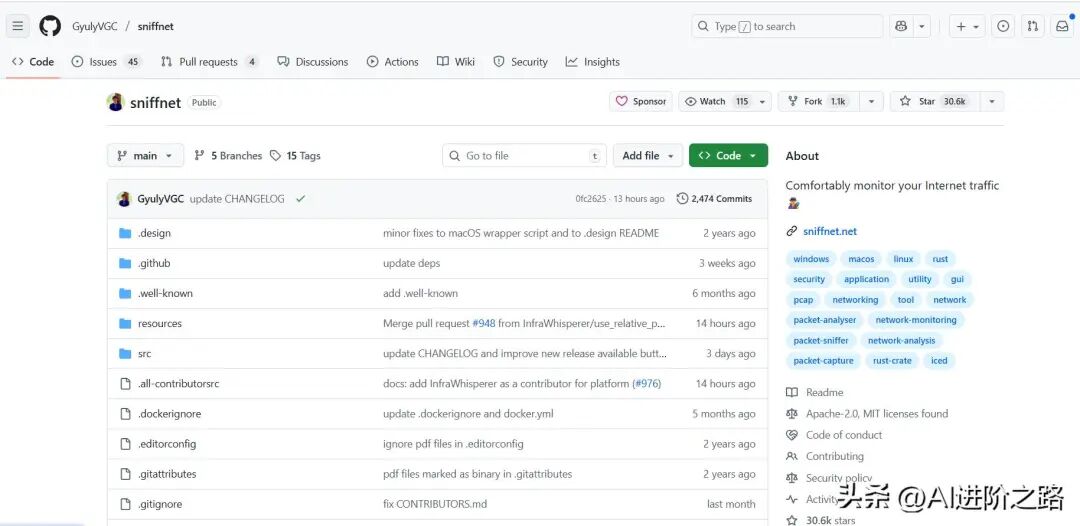
Task: Go to the GitHub homepage logo
Action: coord(50,26)
